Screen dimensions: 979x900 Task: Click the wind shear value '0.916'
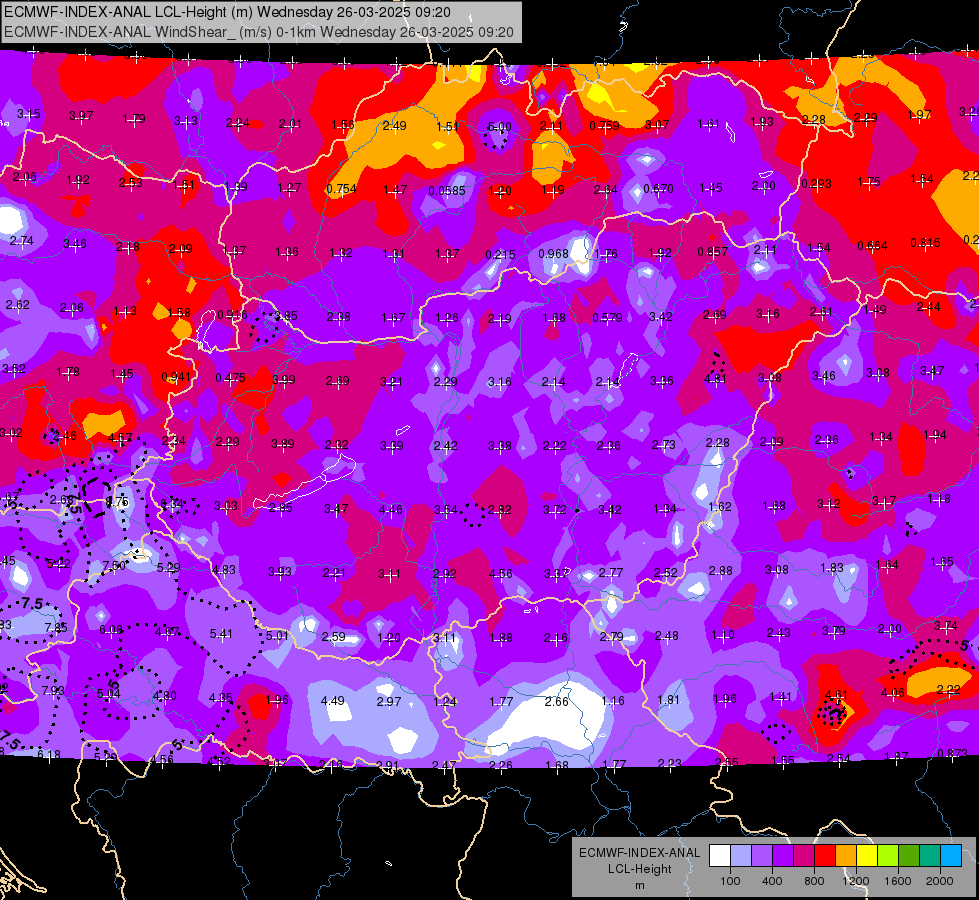click(232, 315)
